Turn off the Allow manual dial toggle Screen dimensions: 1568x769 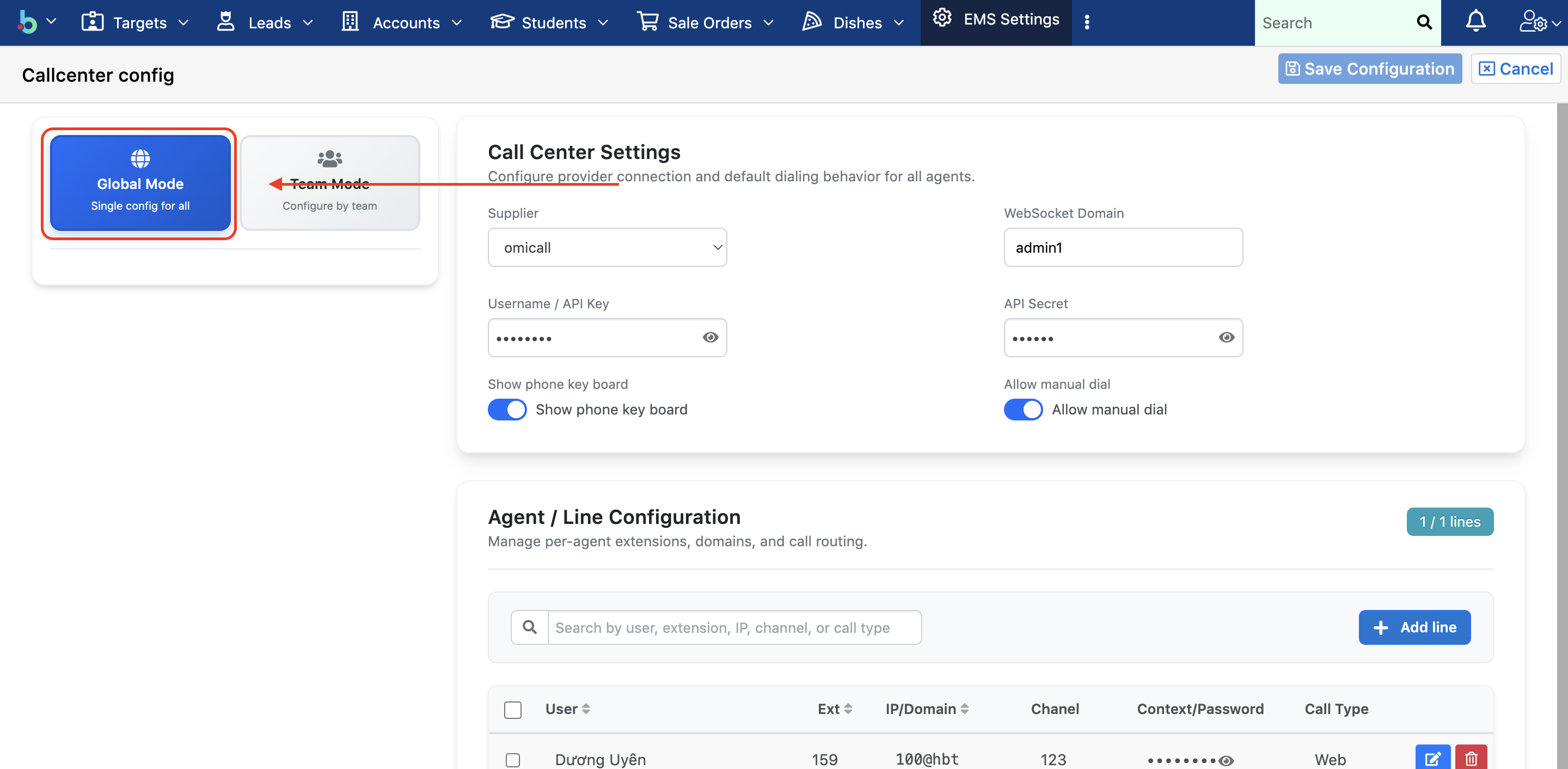(1022, 409)
